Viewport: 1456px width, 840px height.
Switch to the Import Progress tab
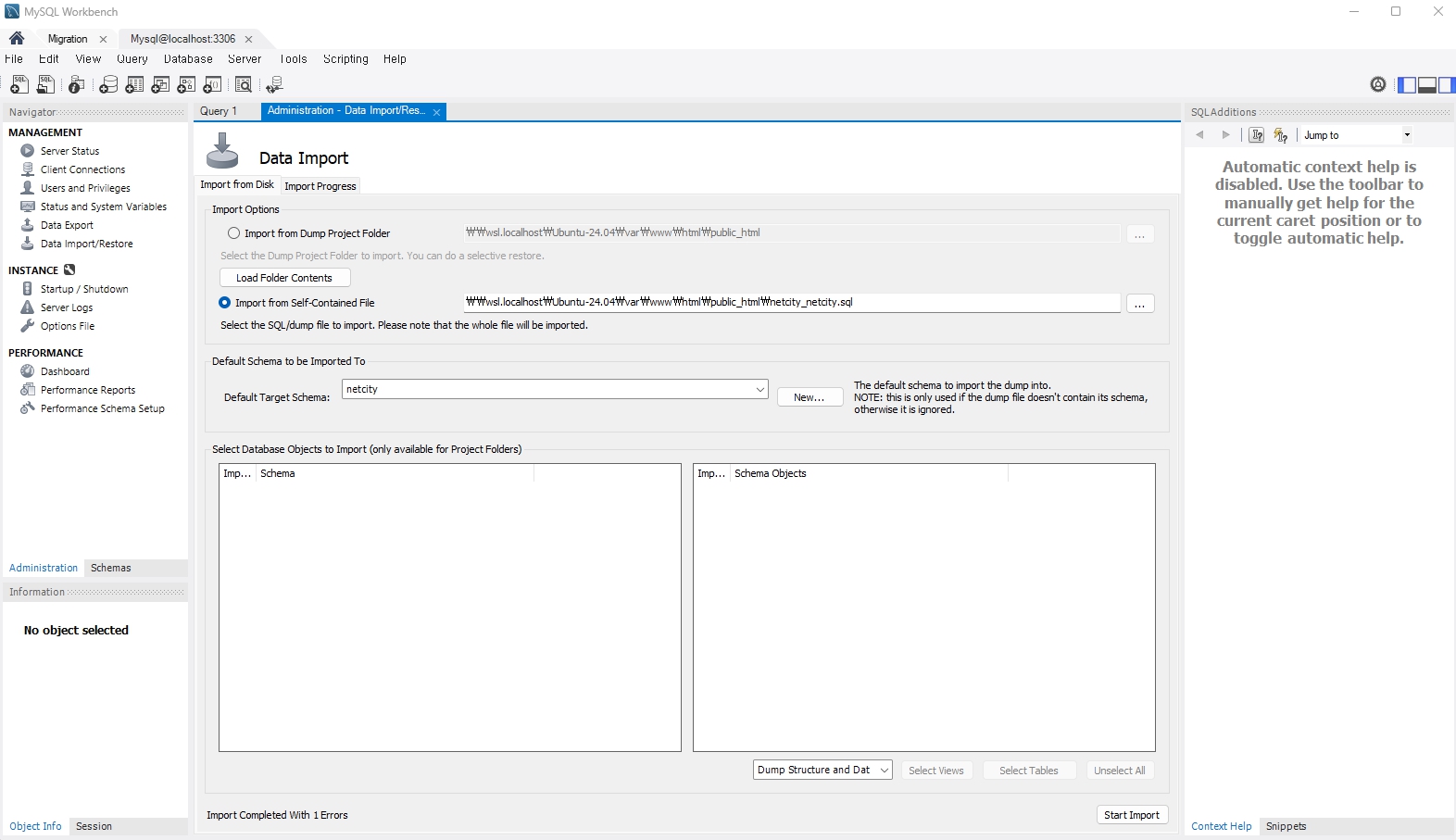[x=320, y=186]
